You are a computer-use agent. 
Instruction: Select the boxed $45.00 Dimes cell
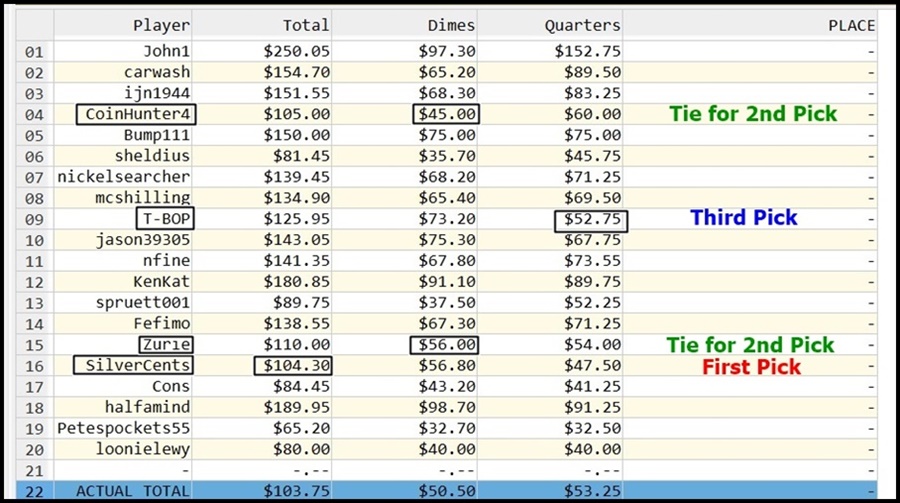click(446, 114)
